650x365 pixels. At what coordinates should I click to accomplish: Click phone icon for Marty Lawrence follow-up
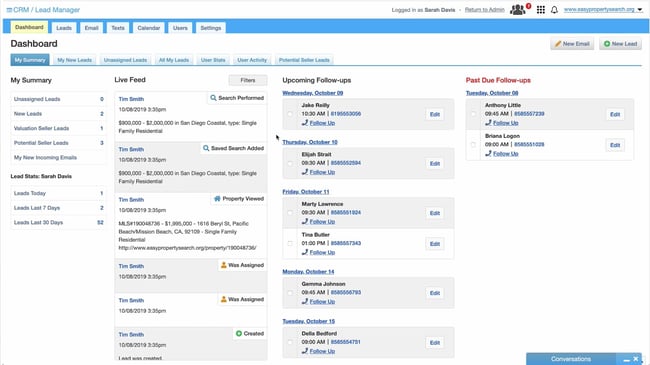click(305, 221)
